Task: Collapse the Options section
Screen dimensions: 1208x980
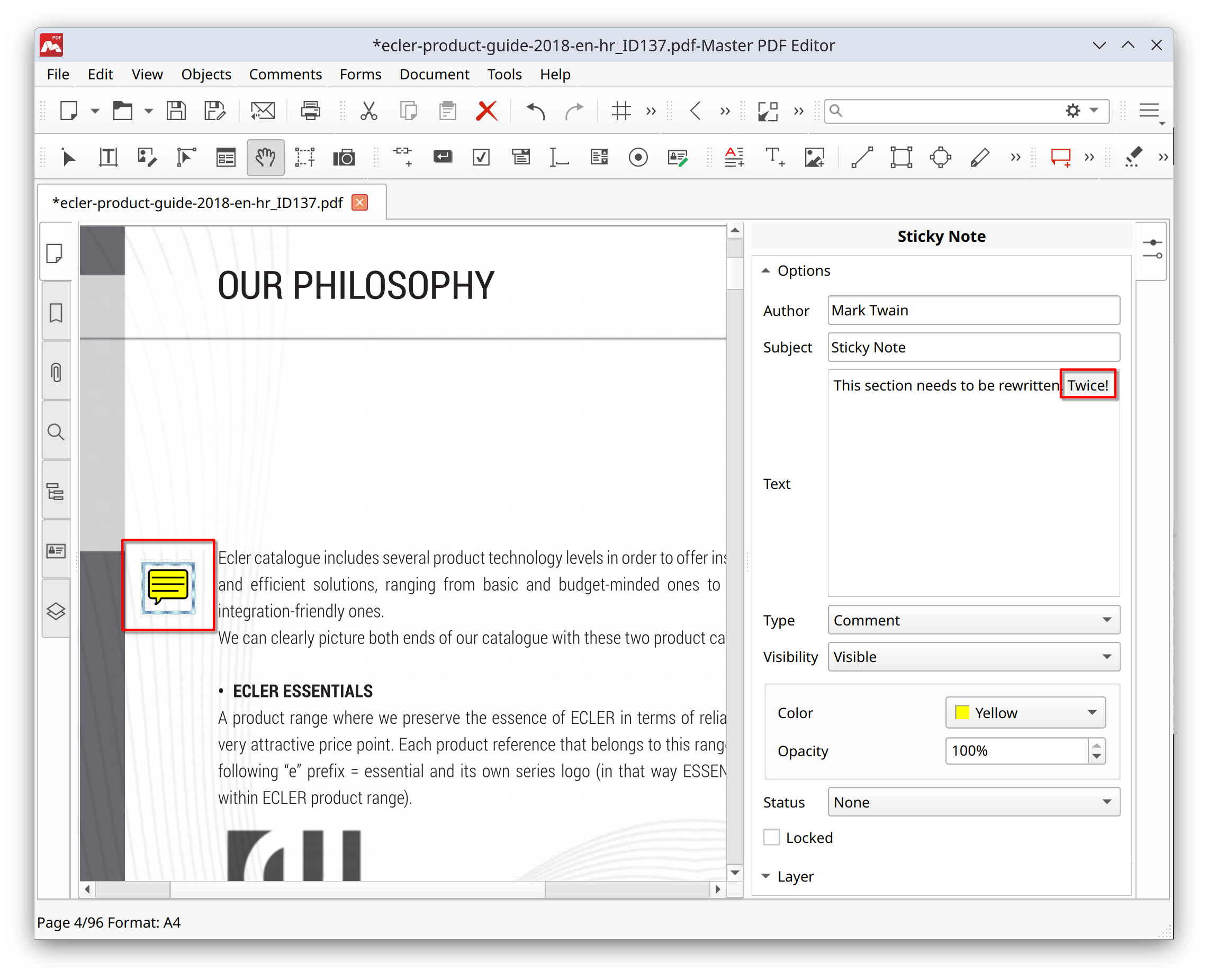Action: (767, 270)
